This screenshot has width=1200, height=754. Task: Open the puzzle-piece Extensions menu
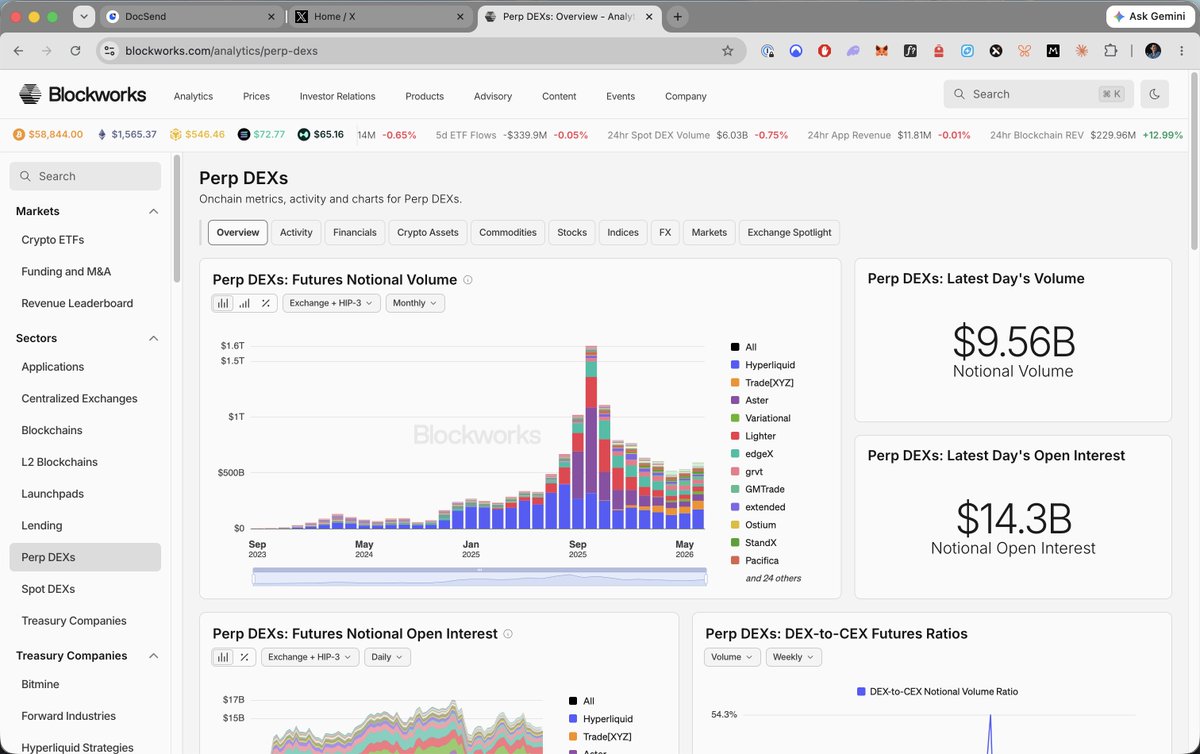tap(1110, 51)
